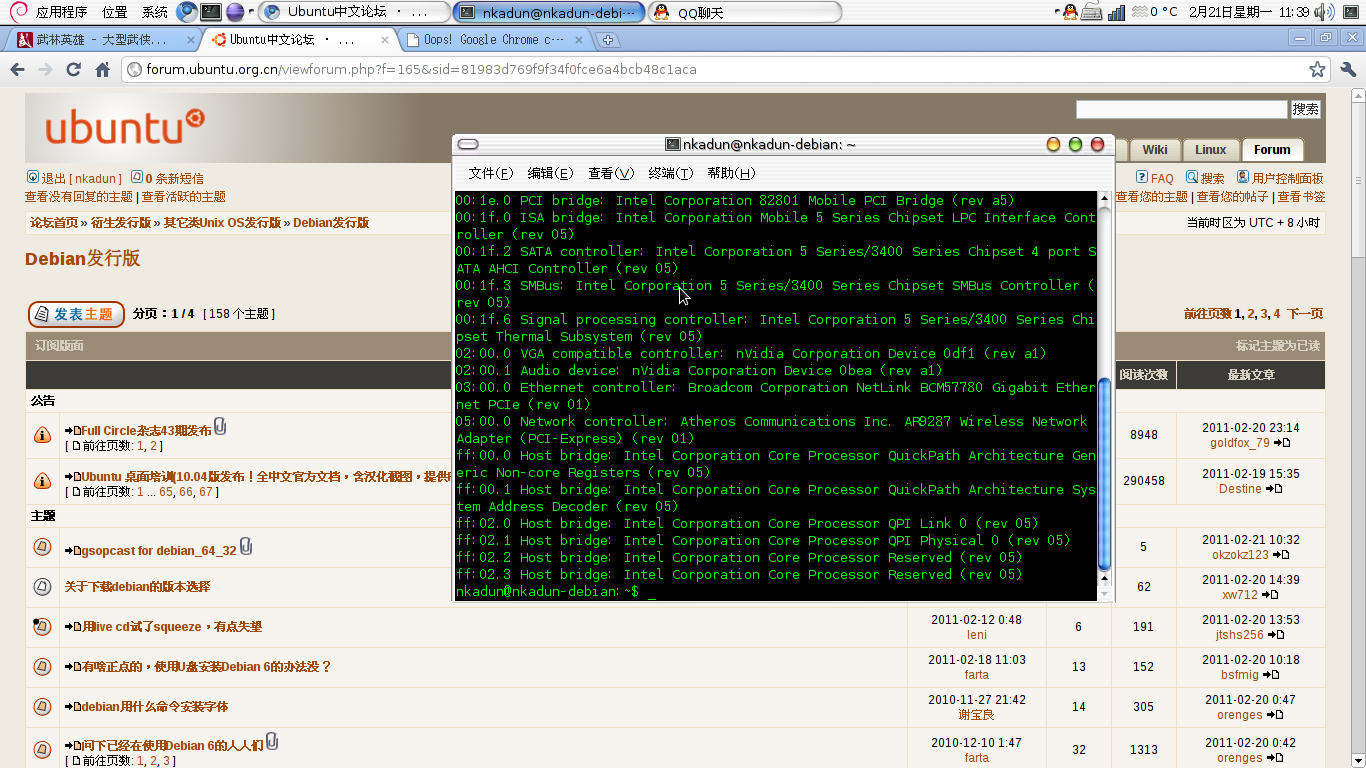Viewport: 1366px width, 768px height.
Task: Open 查看没有回复的主题 link
Action: [x=79, y=197]
